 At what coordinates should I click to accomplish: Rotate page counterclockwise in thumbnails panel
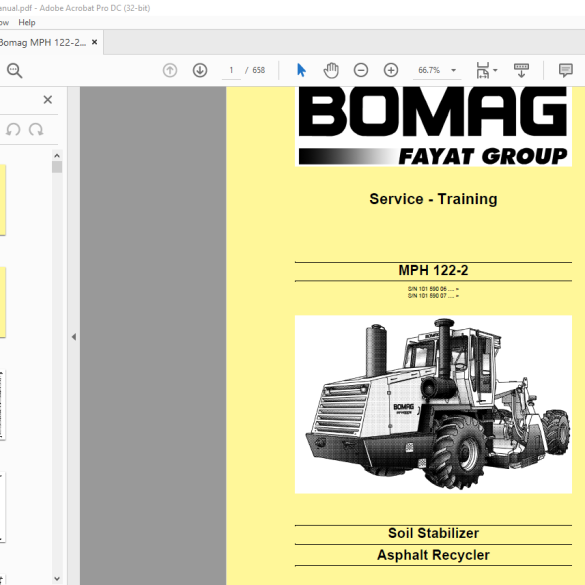[x=13, y=129]
